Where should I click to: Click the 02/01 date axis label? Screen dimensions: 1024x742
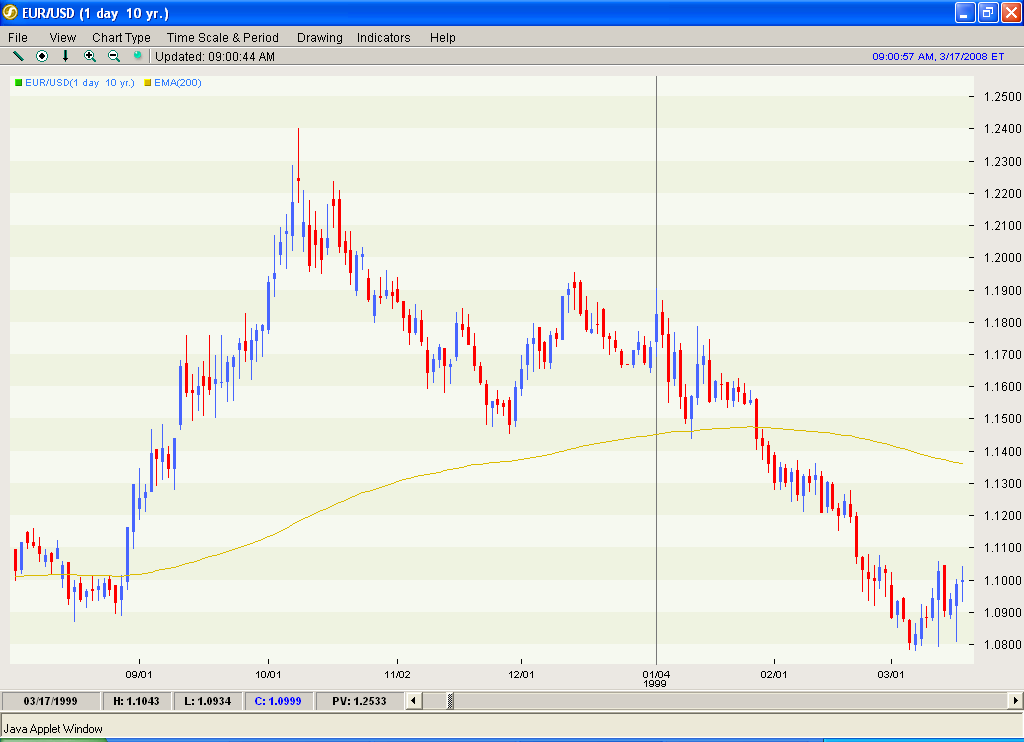[x=774, y=675]
